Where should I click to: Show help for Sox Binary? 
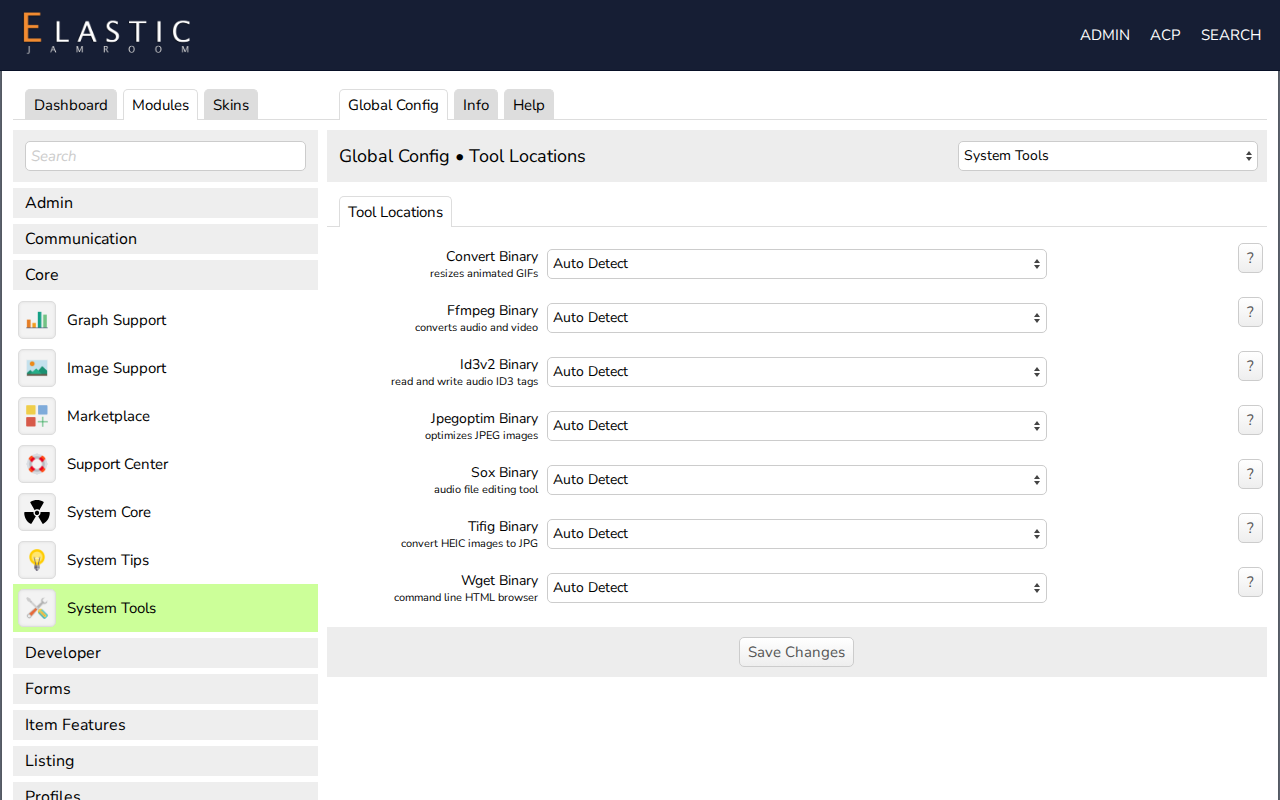[x=1250, y=474]
